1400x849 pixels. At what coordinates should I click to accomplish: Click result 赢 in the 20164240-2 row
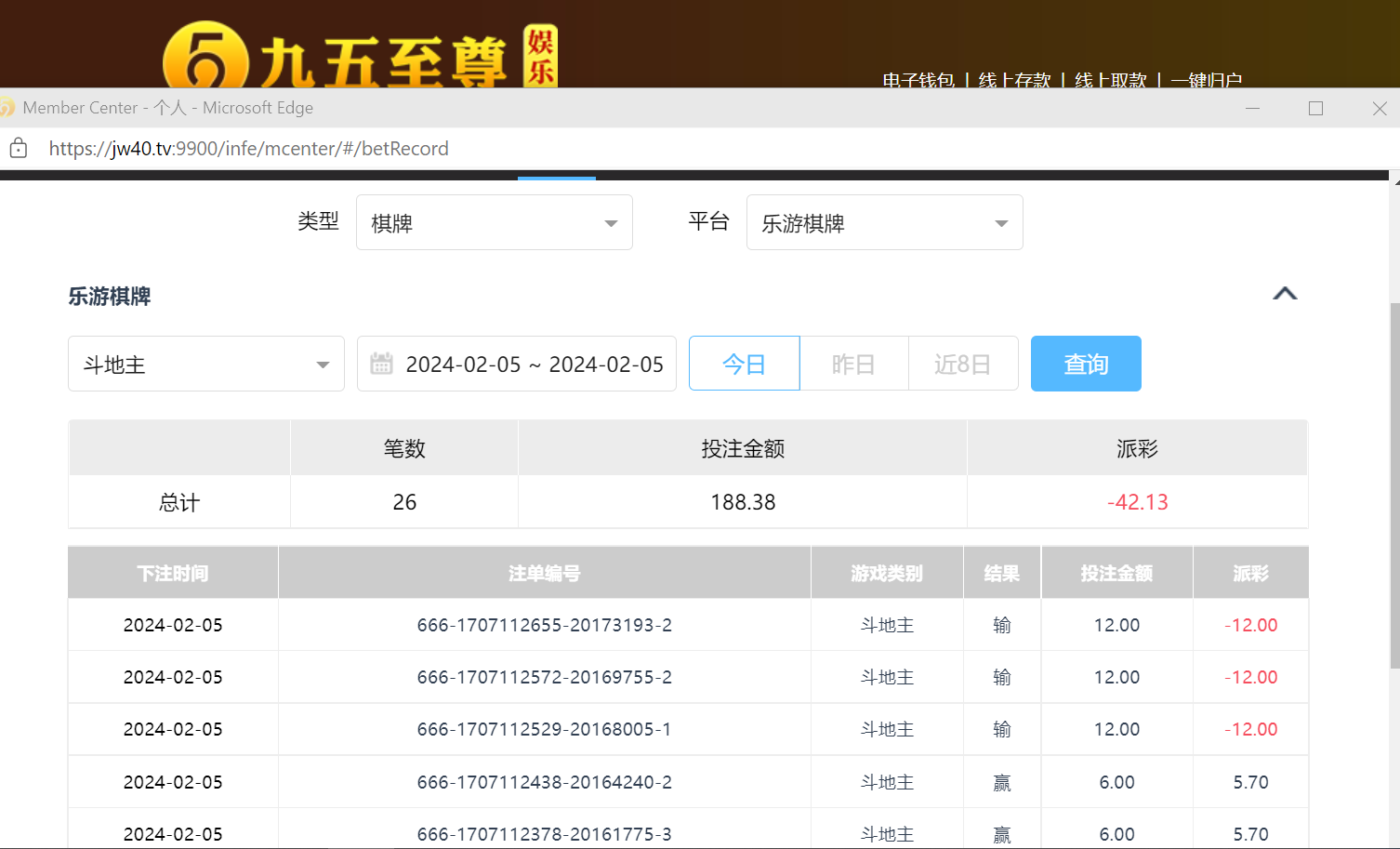point(1002,782)
